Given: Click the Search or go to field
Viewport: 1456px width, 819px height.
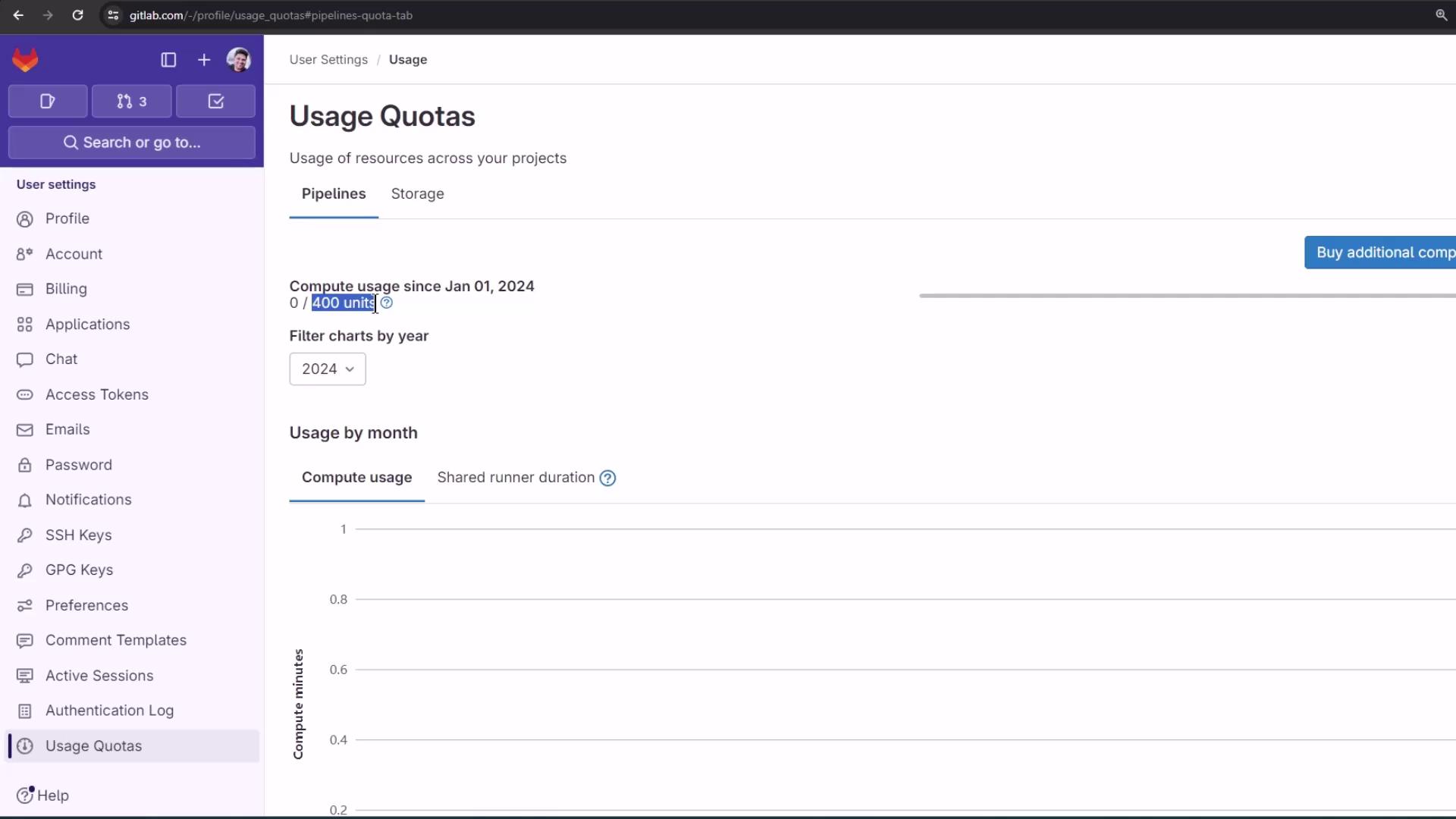Looking at the screenshot, I should [132, 143].
